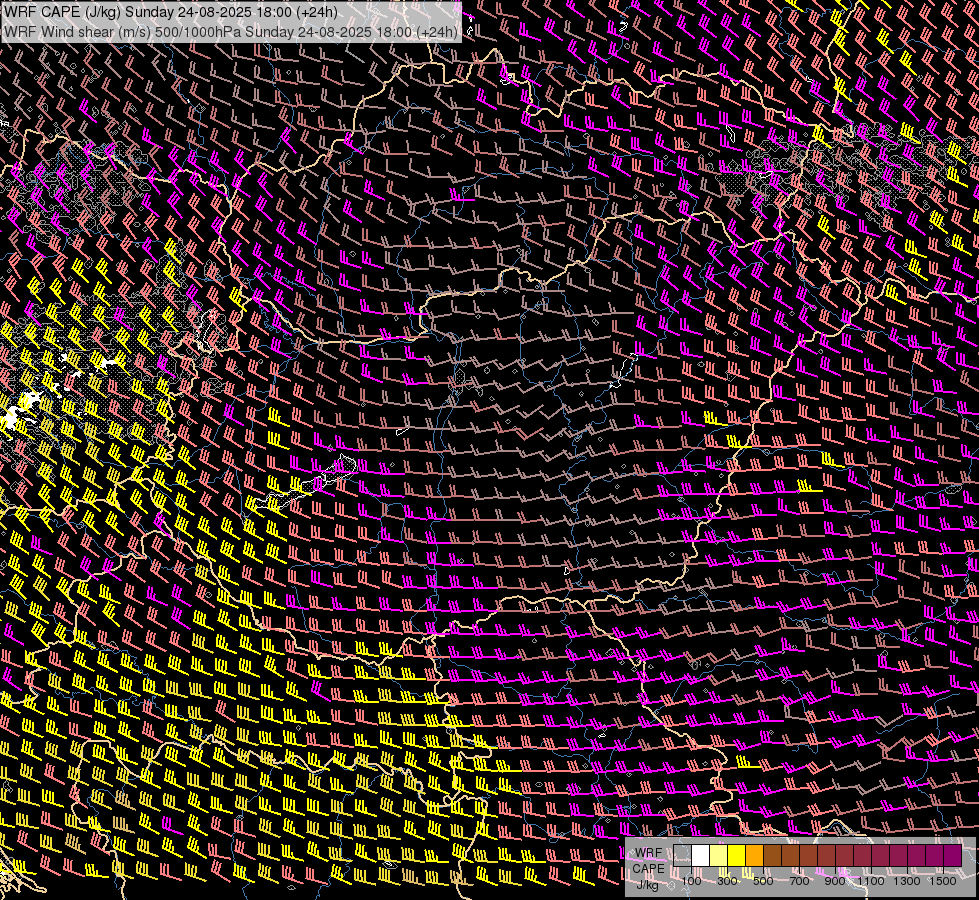Viewport: 979px width, 900px height.
Task: Click the 900 label in the legend
Action: 835,881
